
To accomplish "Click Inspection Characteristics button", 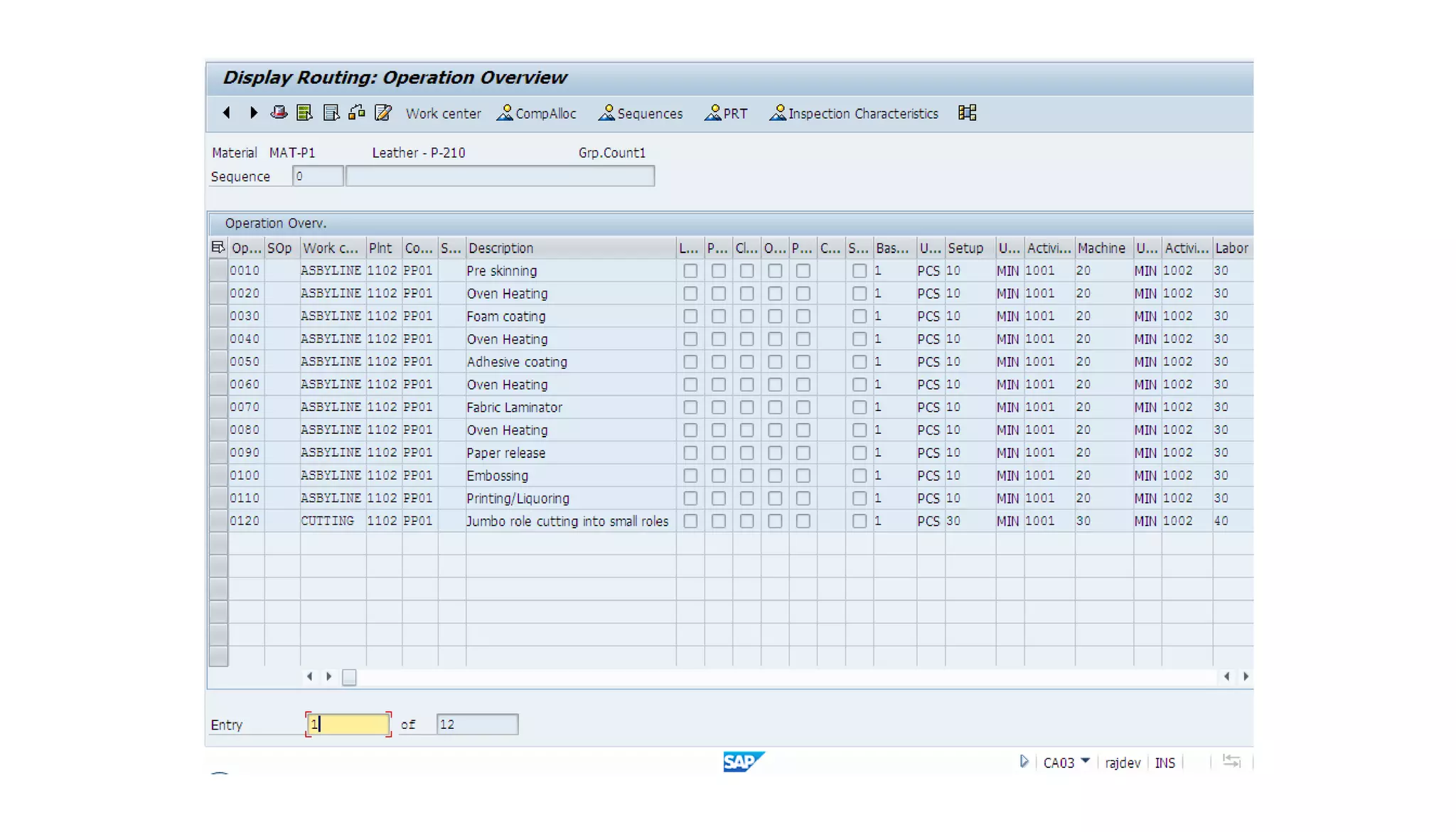I will pyautogui.click(x=854, y=113).
